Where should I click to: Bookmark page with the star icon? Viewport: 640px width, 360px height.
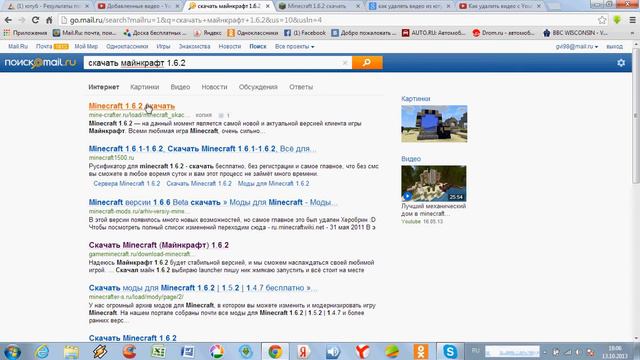[602, 20]
